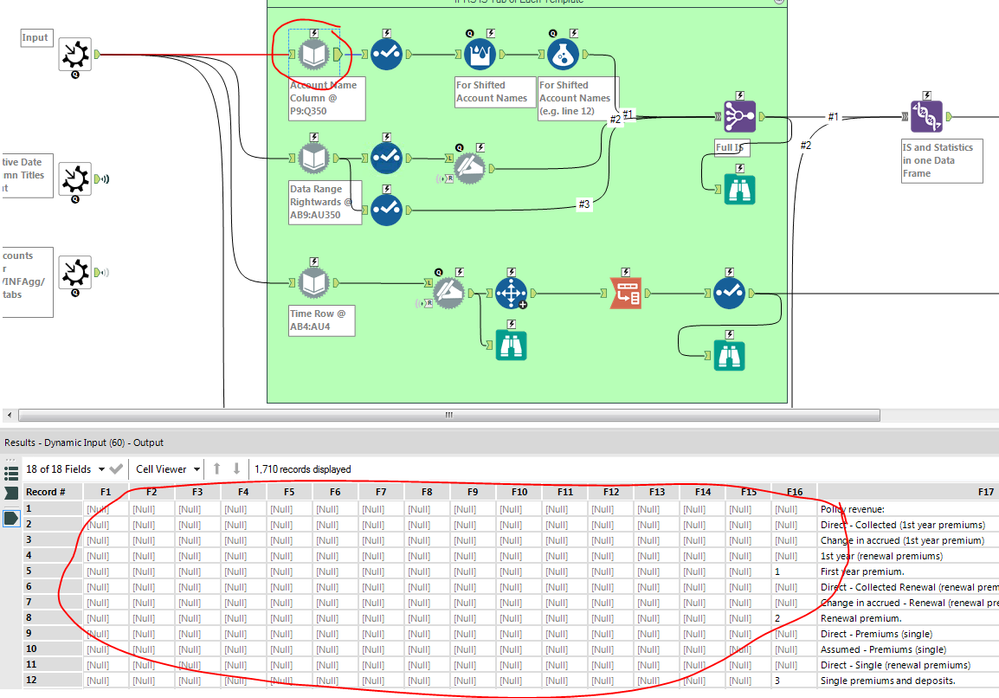
Task: Select the Dynamic Input tool for Time Row
Action: pyautogui.click(x=314, y=283)
